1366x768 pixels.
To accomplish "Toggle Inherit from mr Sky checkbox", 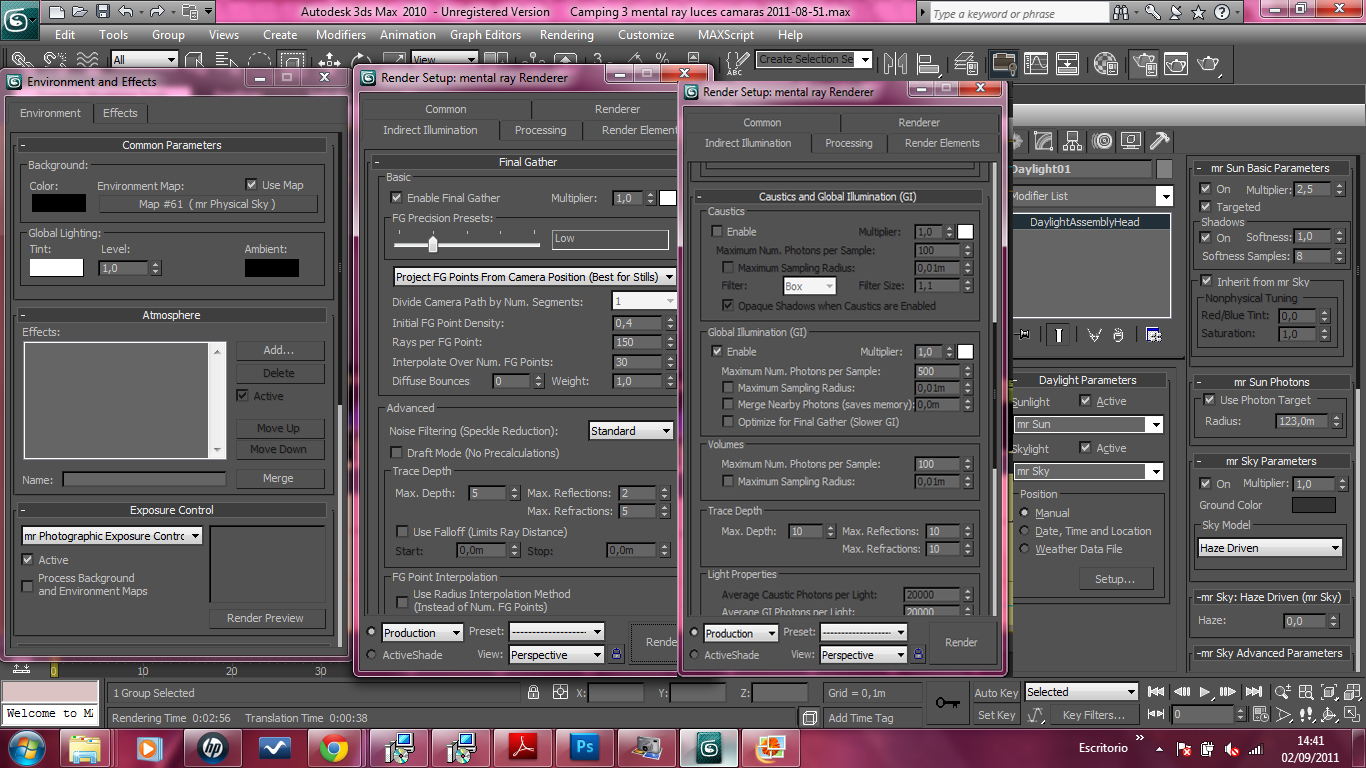I will pyautogui.click(x=1207, y=282).
